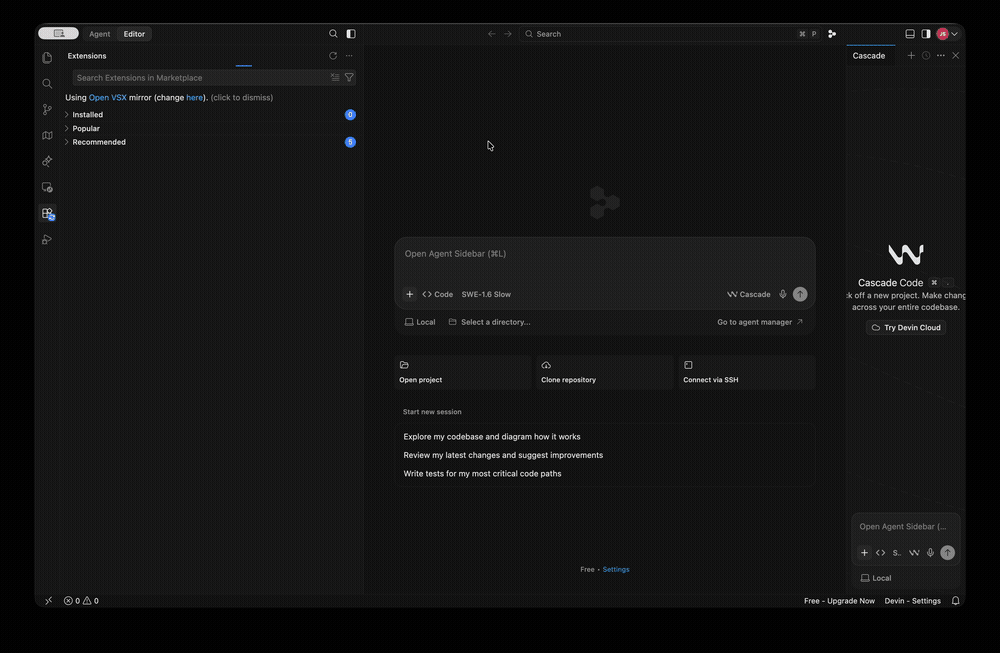Image resolution: width=1000 pixels, height=653 pixels.
Task: Open notifications bell in status bar
Action: pos(955,601)
